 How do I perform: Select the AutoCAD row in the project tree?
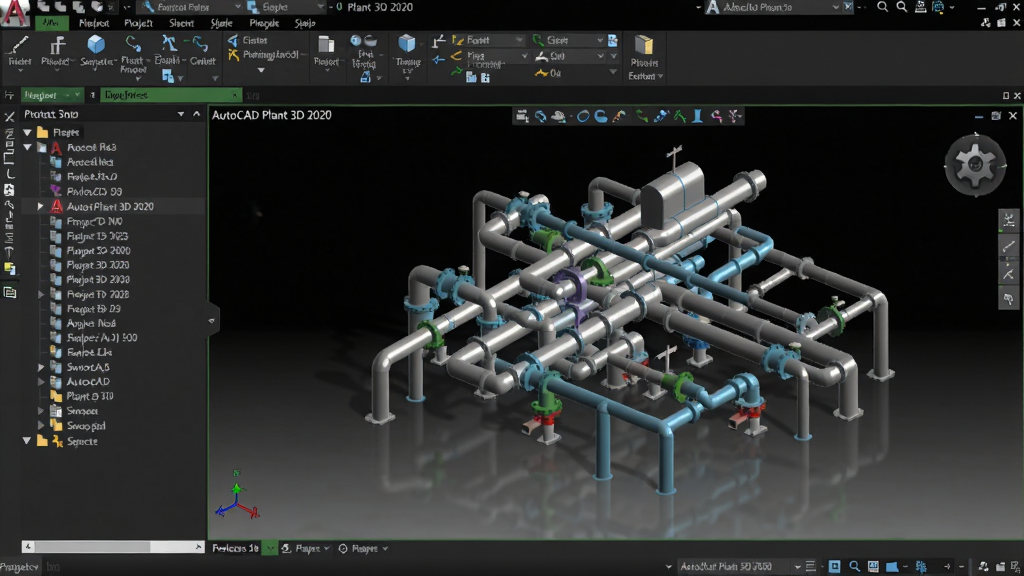click(113, 381)
